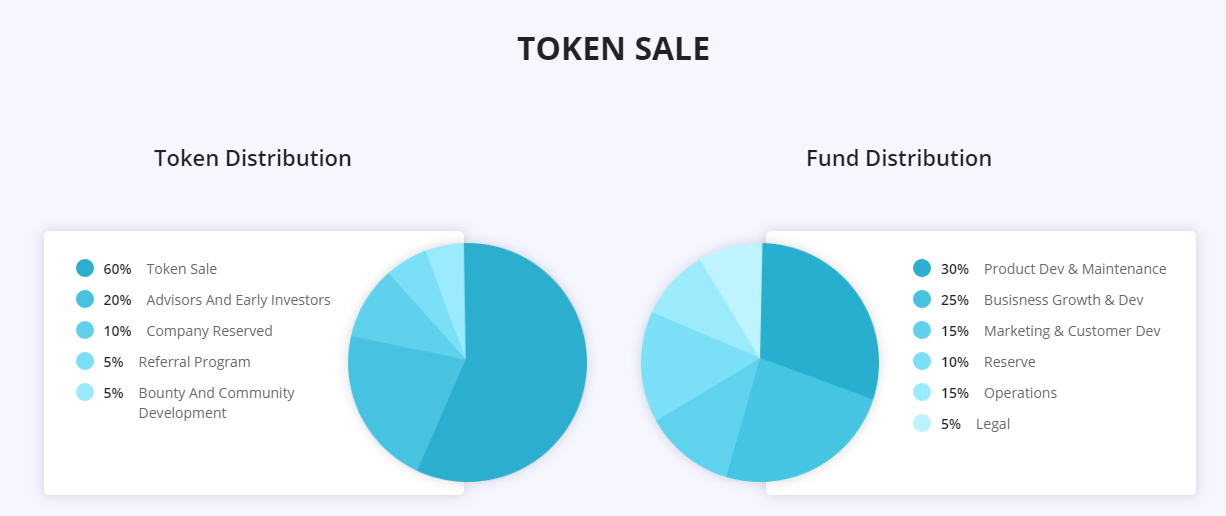This screenshot has width=1226, height=516.
Task: Click the Advisors And Early Investors legend dot
Action: (85, 299)
